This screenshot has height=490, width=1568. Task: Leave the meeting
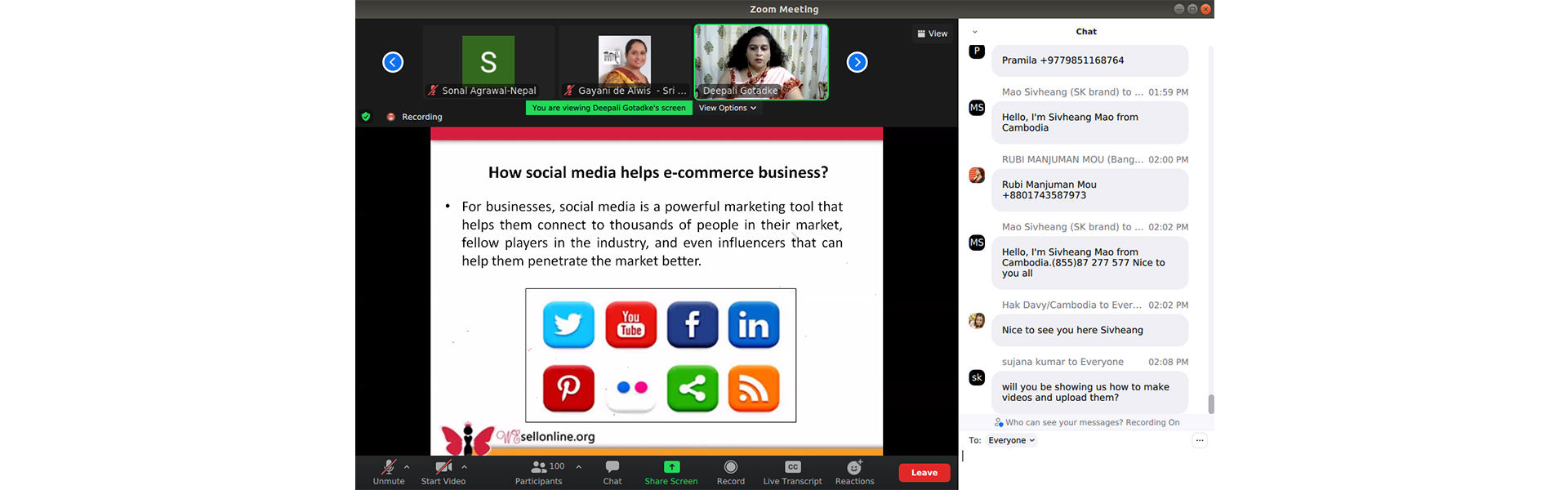(924, 473)
